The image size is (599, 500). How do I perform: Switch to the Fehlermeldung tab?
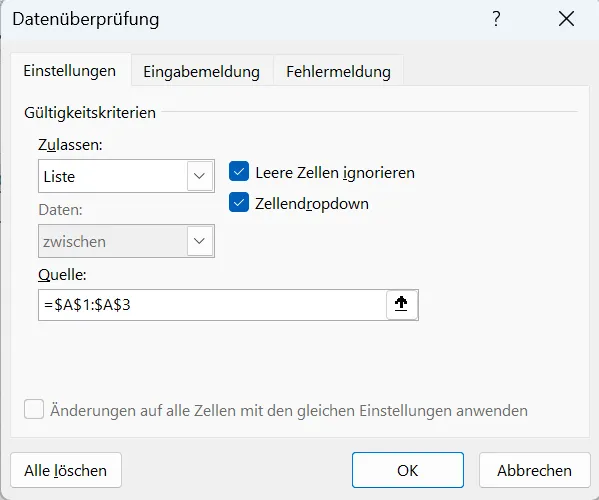pyautogui.click(x=338, y=72)
